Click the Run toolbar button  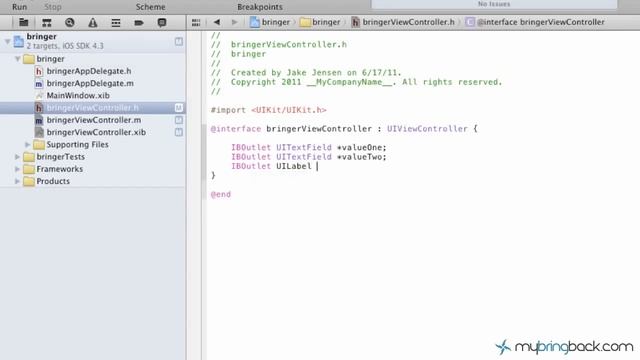coord(19,7)
